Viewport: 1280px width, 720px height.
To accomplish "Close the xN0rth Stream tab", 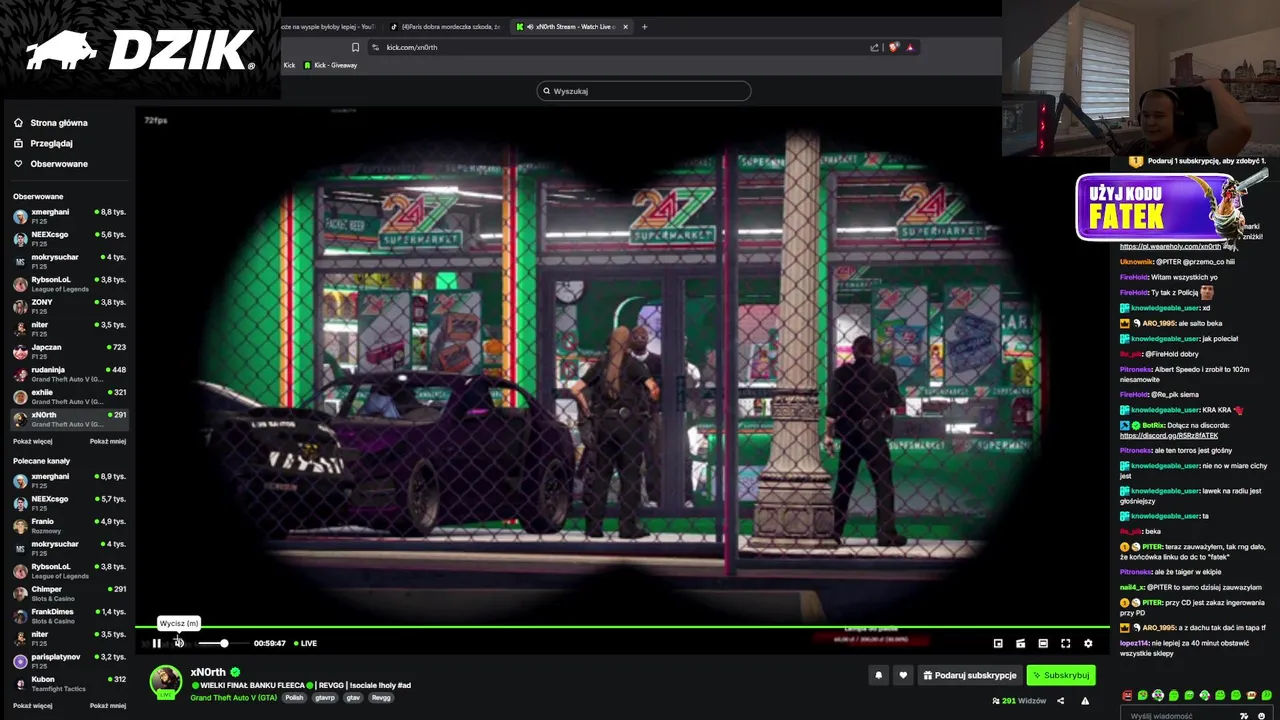I will (626, 27).
